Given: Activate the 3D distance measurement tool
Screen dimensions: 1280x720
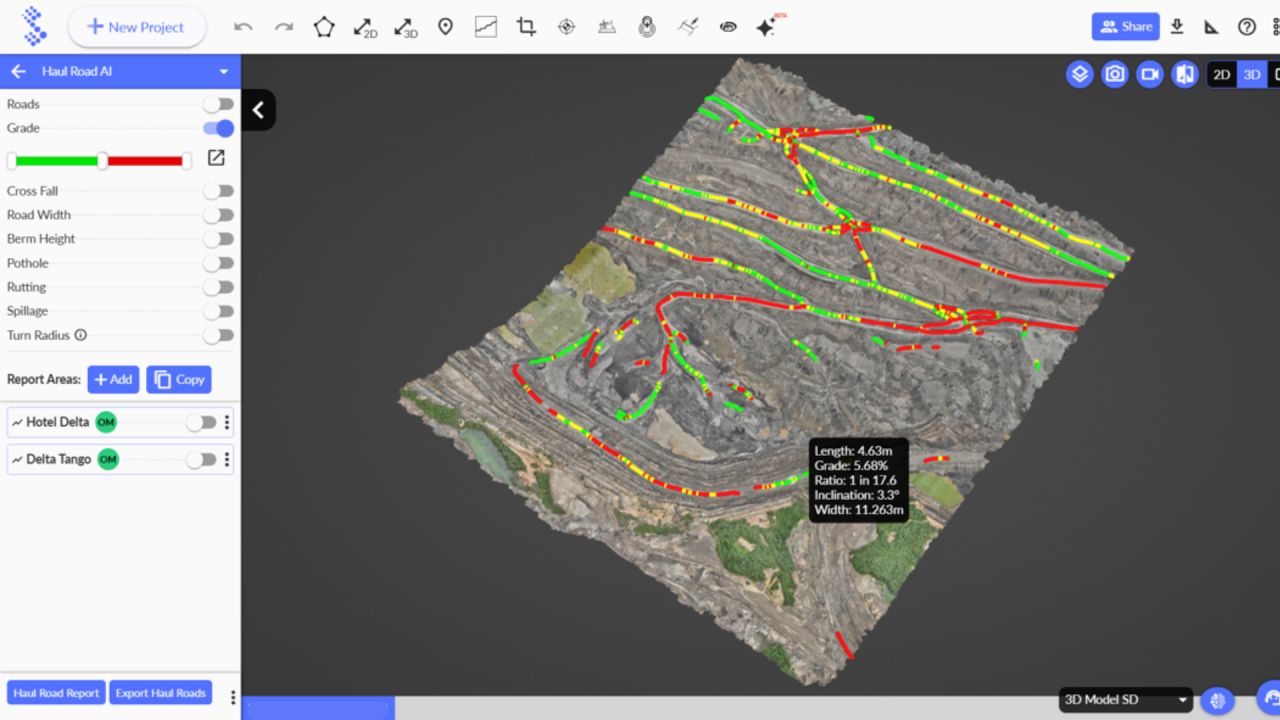Looking at the screenshot, I should pos(405,27).
